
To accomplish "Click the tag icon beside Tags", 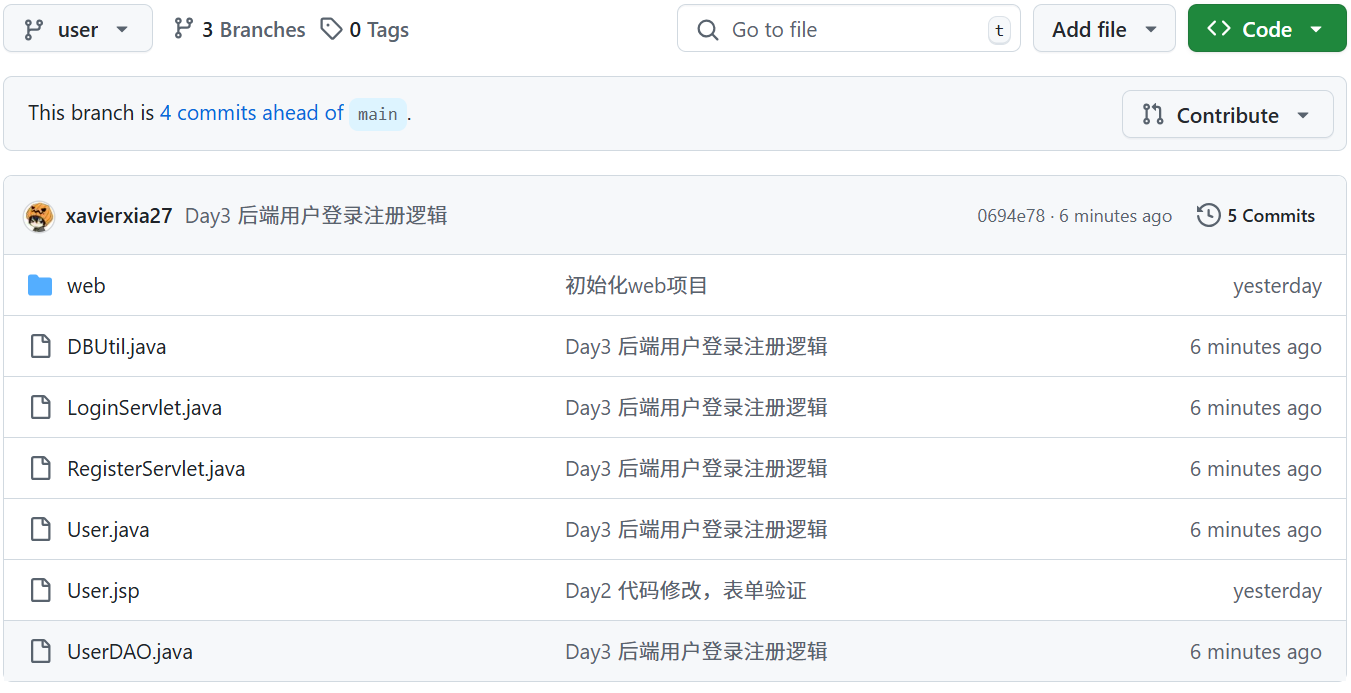I will tap(331, 29).
